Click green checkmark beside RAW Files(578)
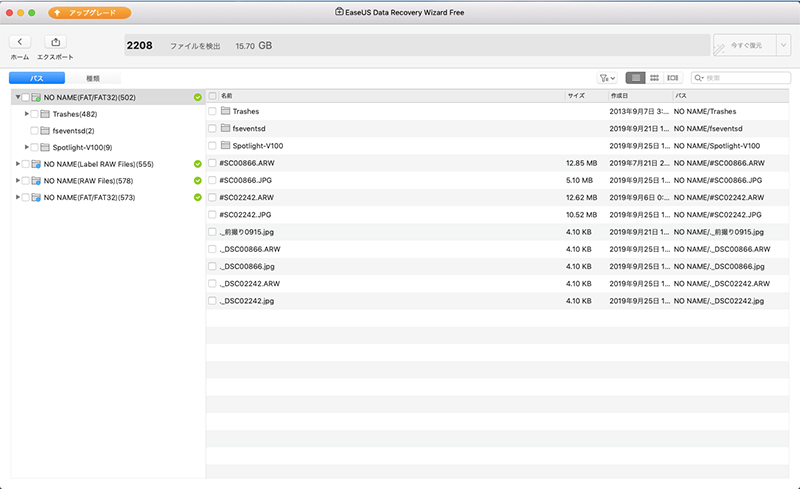The width and height of the screenshot is (800, 489). (197, 181)
